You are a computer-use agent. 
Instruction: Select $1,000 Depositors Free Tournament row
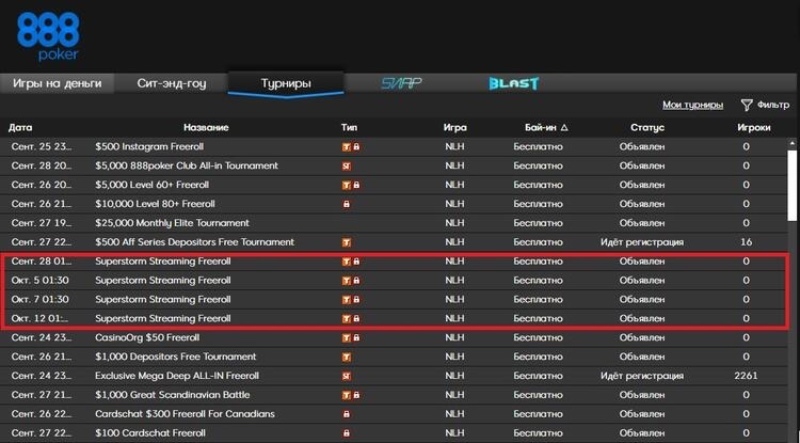pos(394,357)
